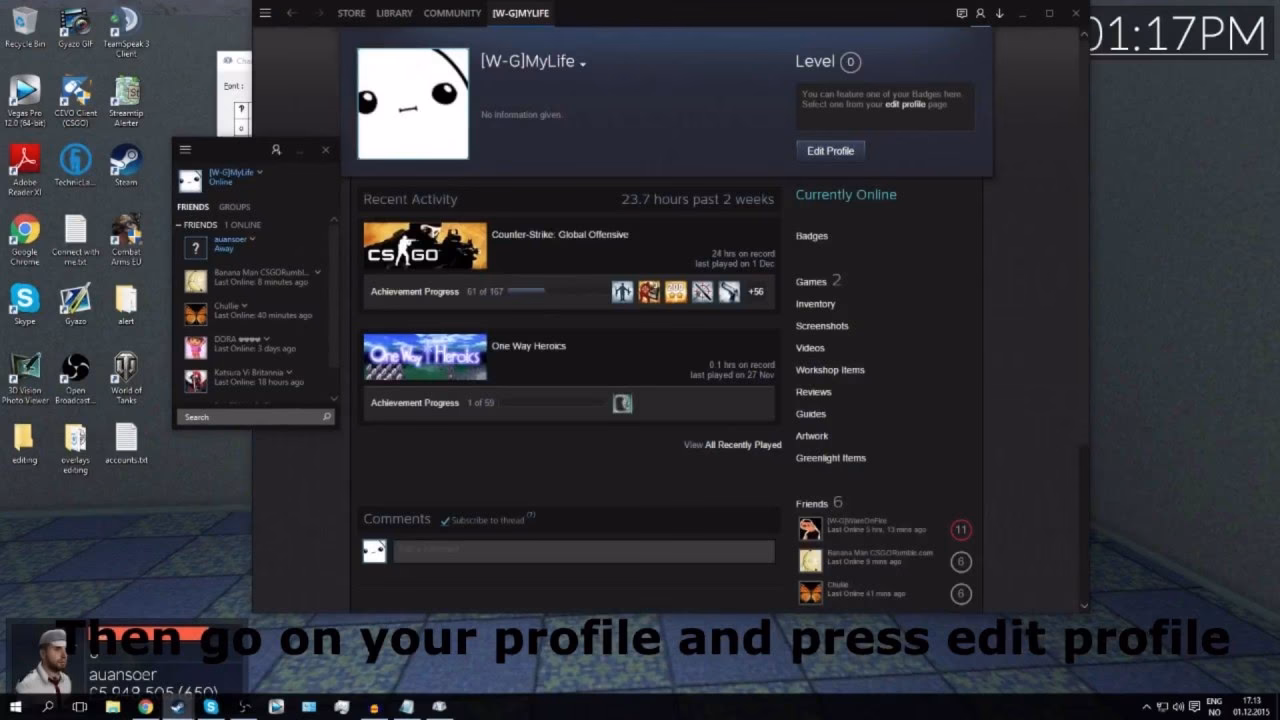This screenshot has height=720, width=1280.
Task: Toggle Subscribe to thread checkbox
Action: point(445,521)
